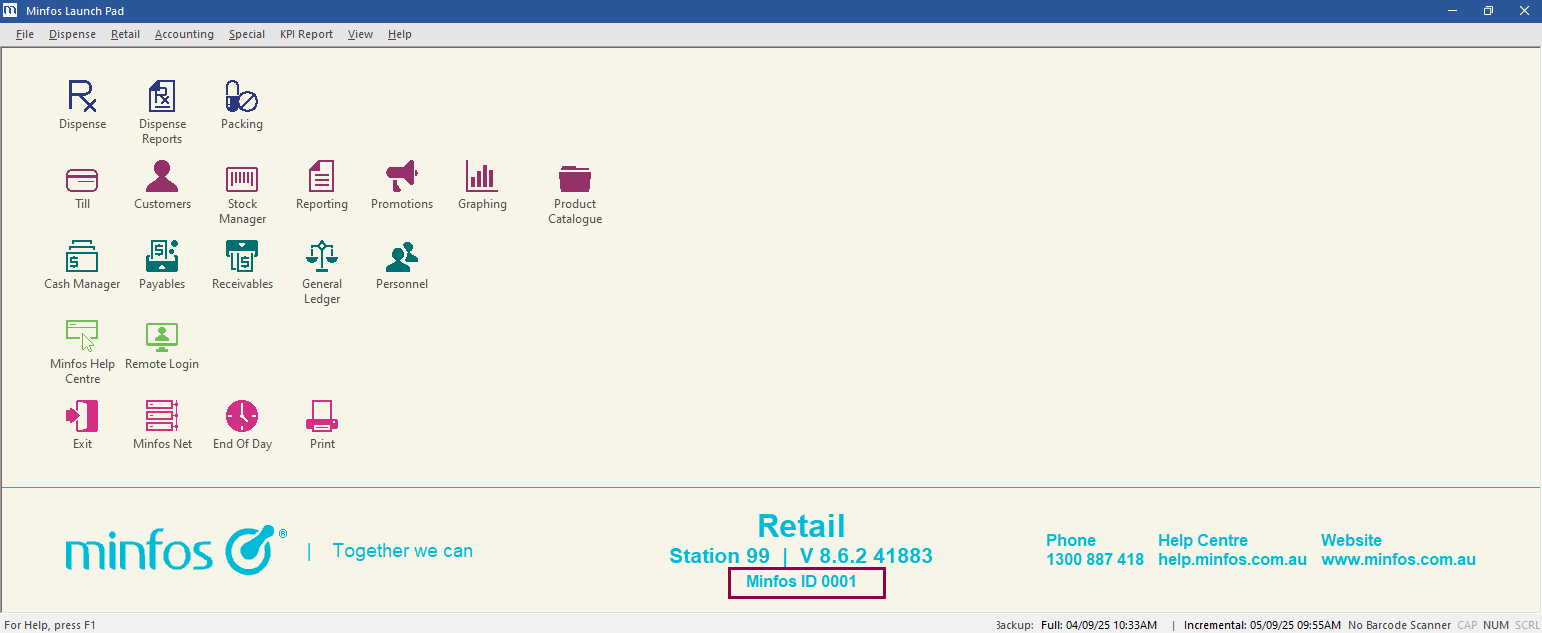Open the KPI Report menu

pos(306,34)
